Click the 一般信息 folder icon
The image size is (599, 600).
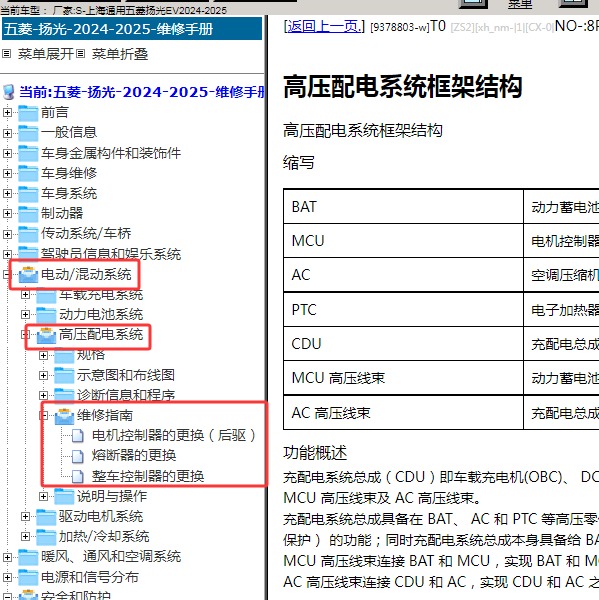28,133
